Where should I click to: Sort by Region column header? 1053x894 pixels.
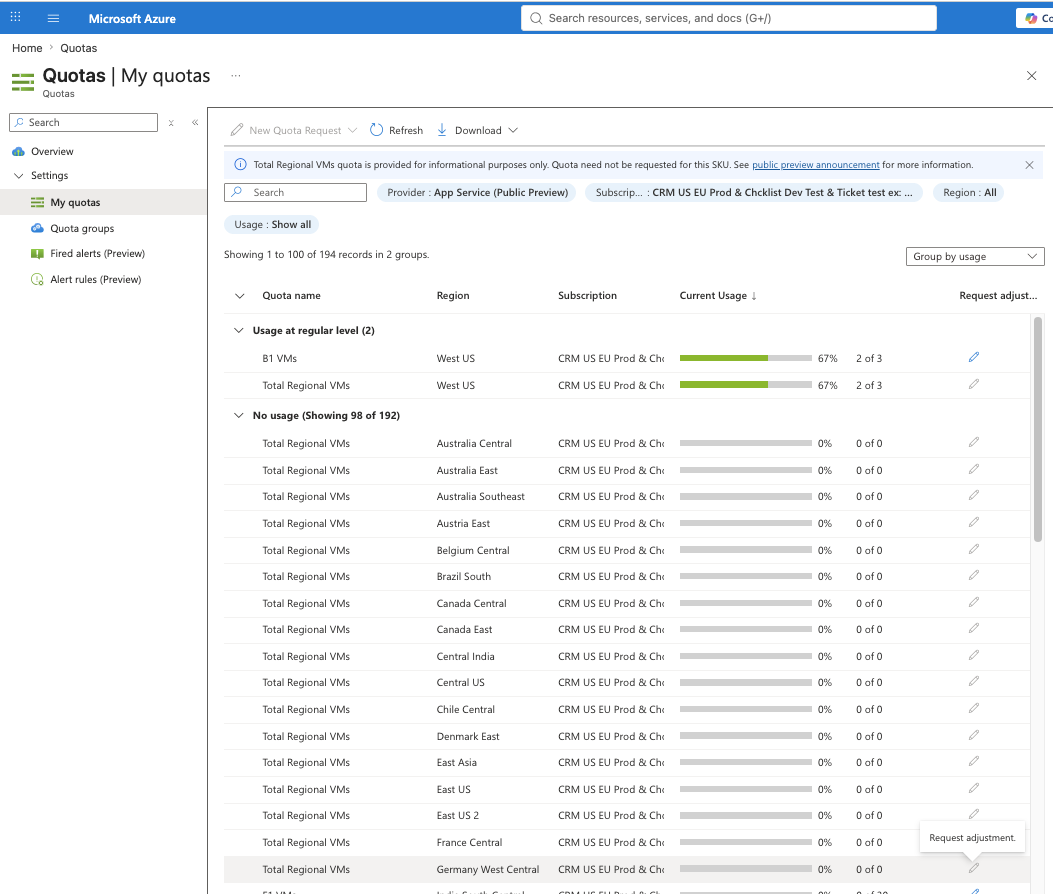[453, 296]
